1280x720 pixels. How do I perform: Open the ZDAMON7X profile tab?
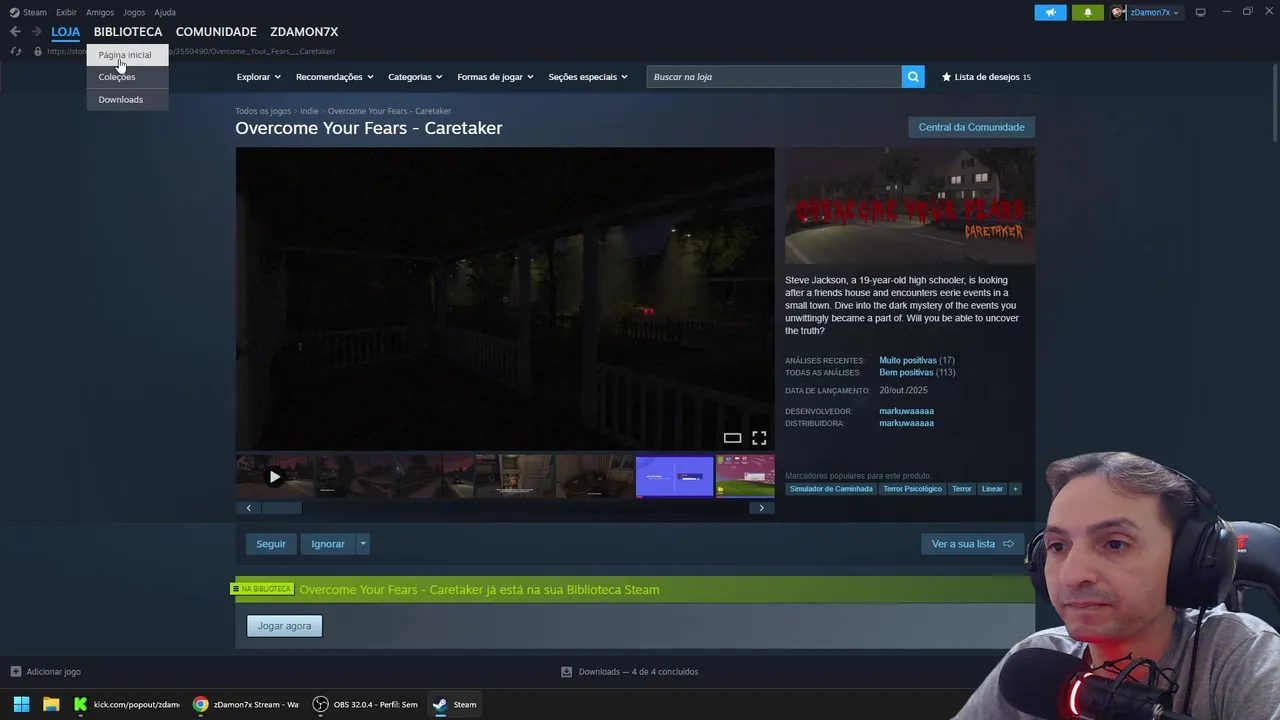click(x=304, y=32)
